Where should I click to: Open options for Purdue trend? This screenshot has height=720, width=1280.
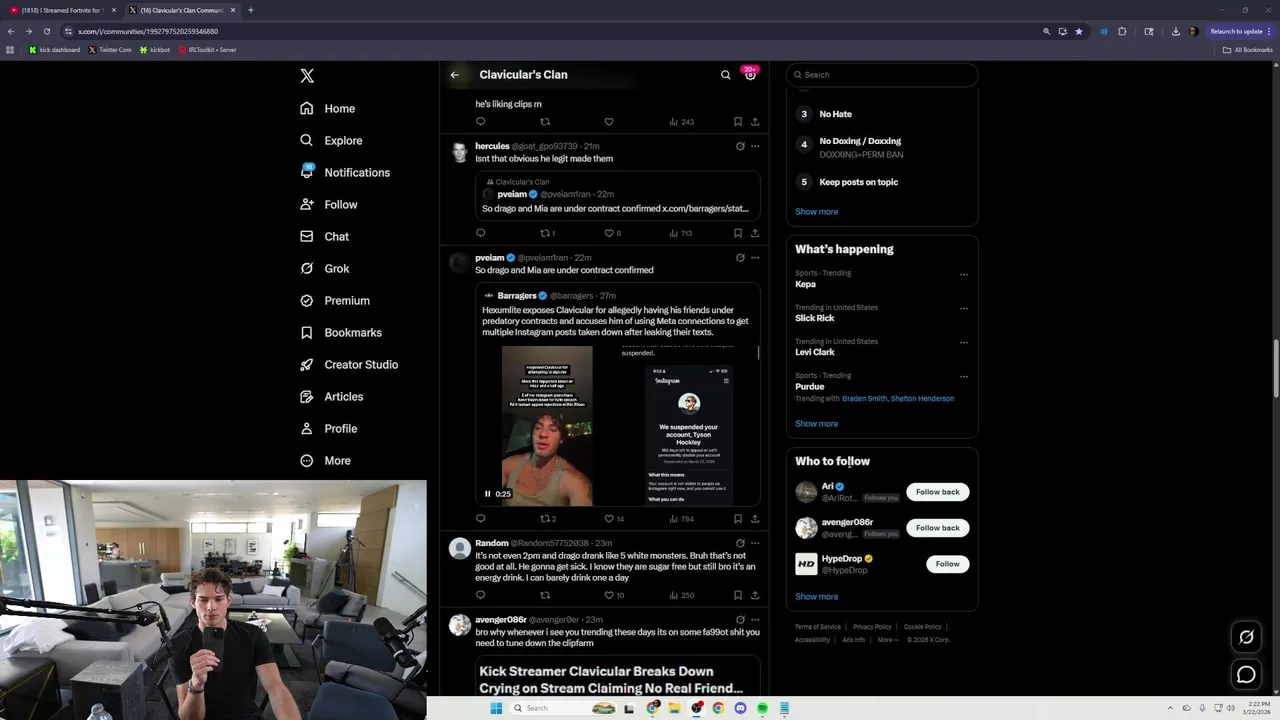tap(964, 377)
